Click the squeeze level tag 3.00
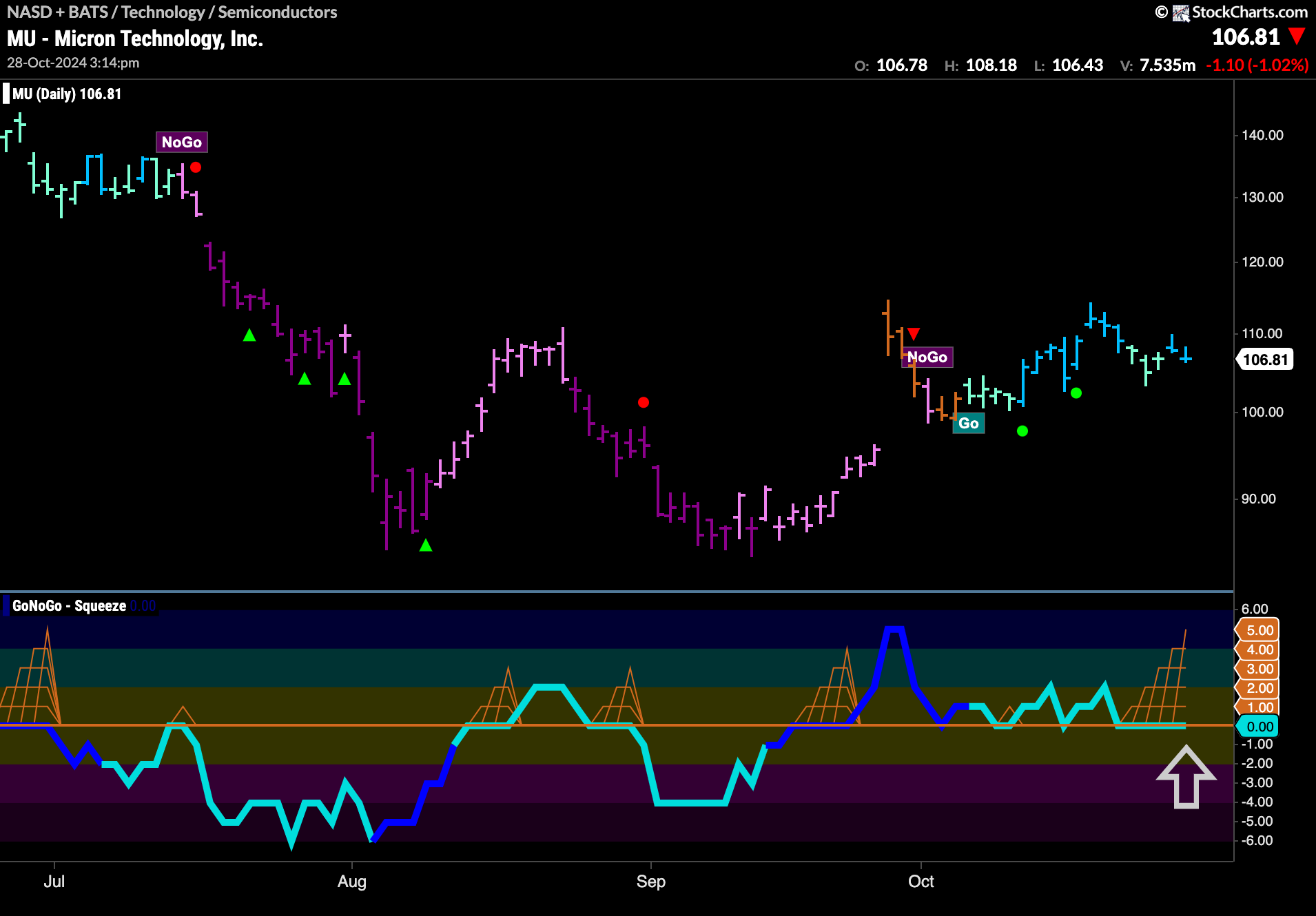The image size is (1316, 916). pos(1258,669)
